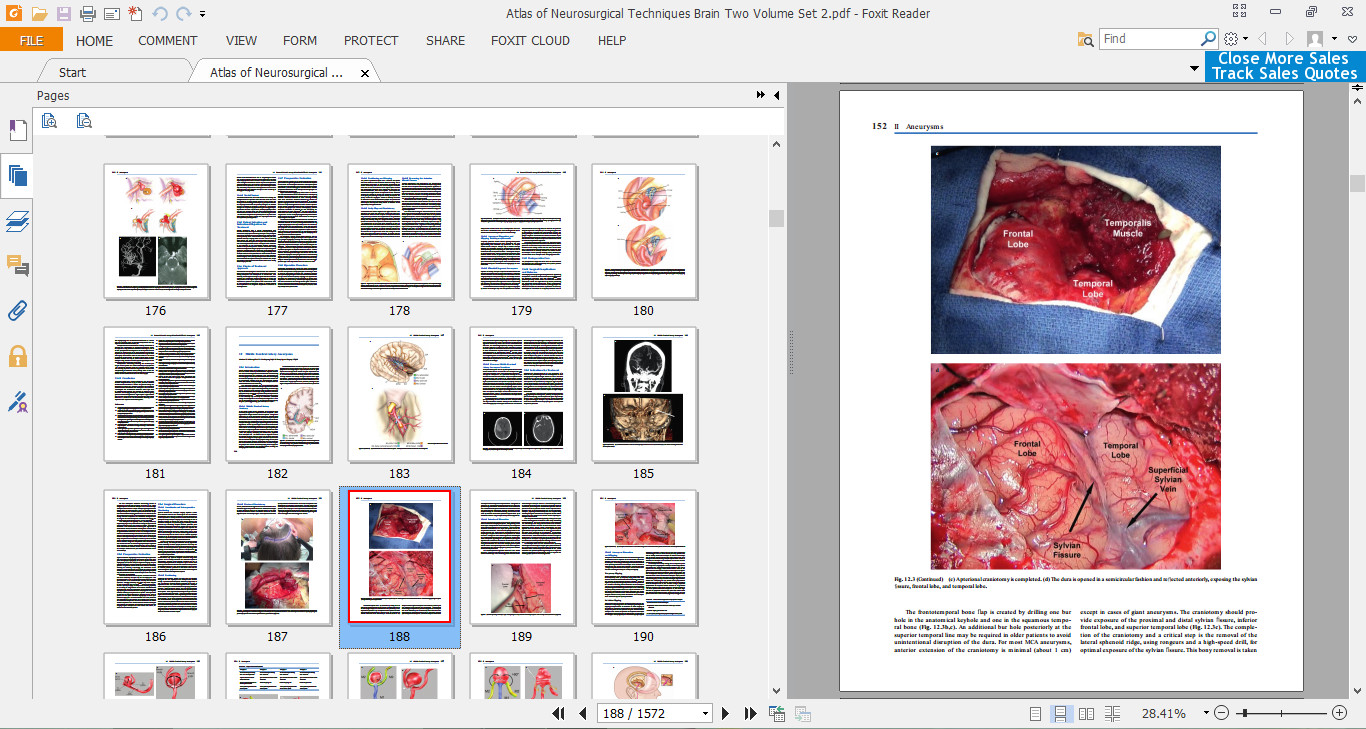Click the Close More Sales advertisement banner
The height and width of the screenshot is (729, 1366).
click(1285, 66)
